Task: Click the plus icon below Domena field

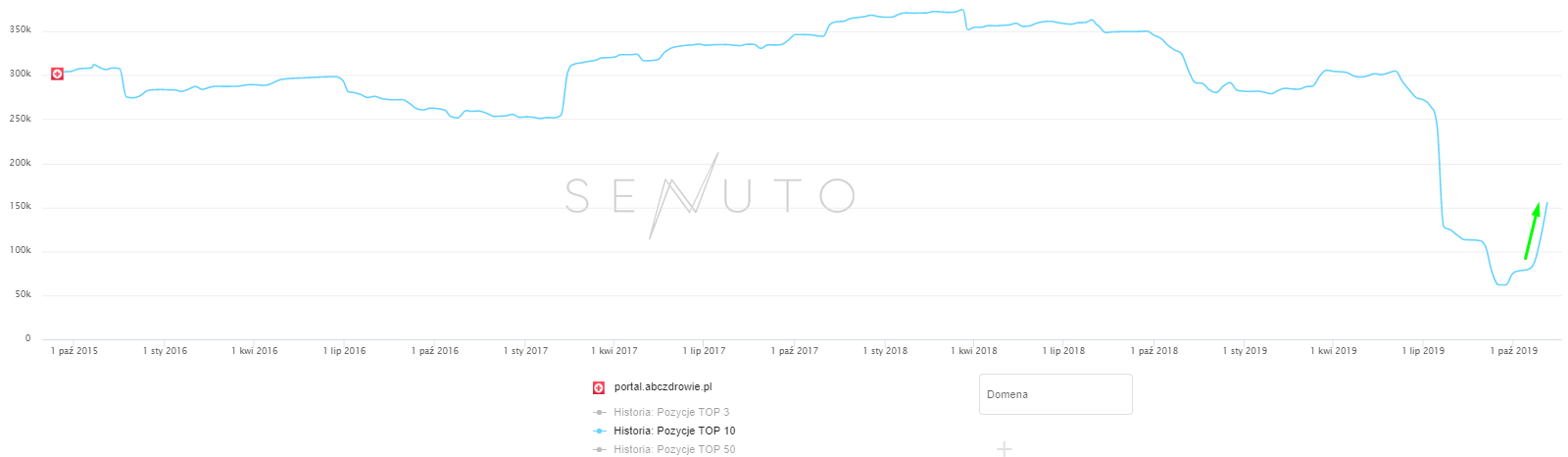Action: tap(1004, 449)
